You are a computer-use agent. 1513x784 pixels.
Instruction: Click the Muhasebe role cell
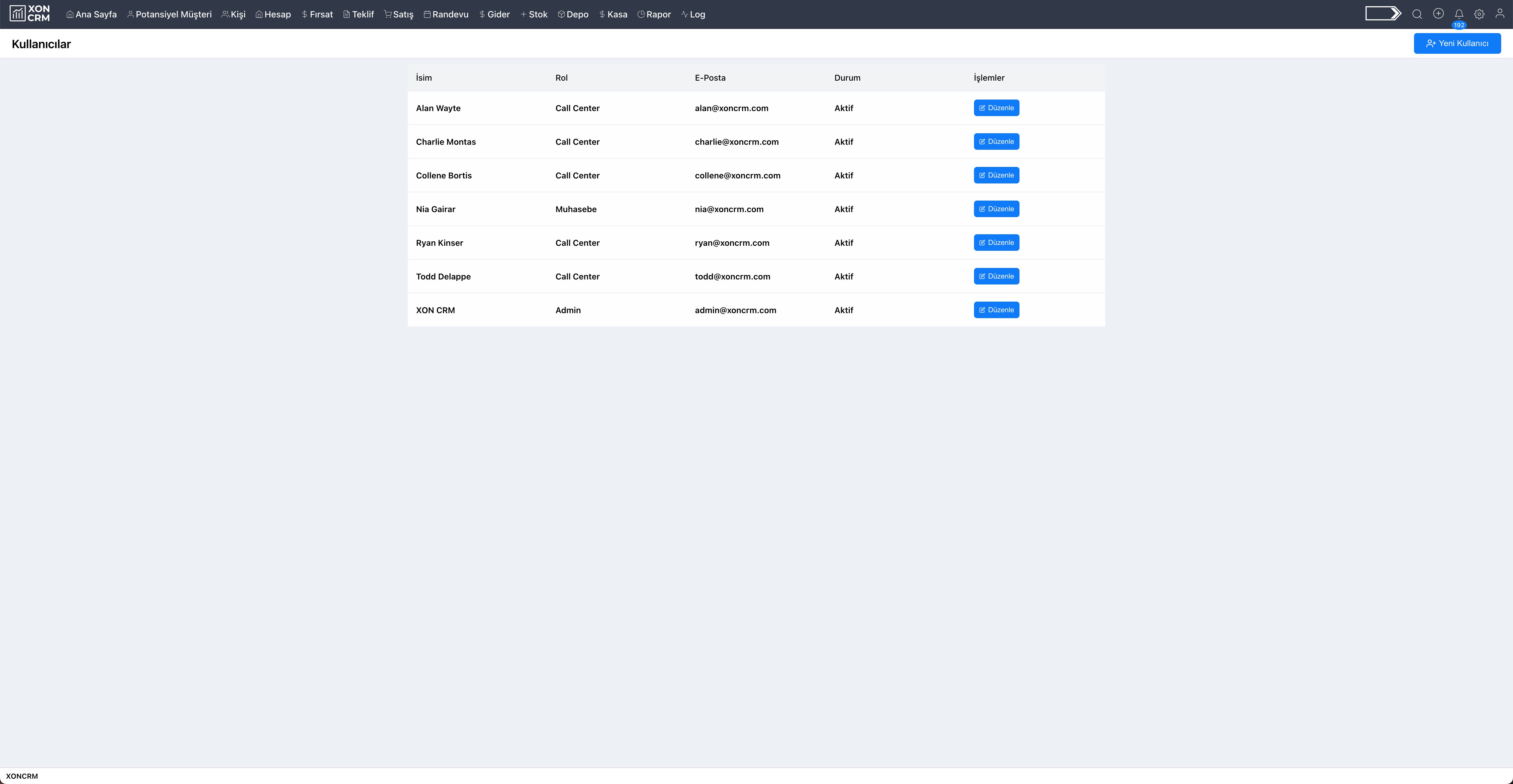(x=576, y=209)
